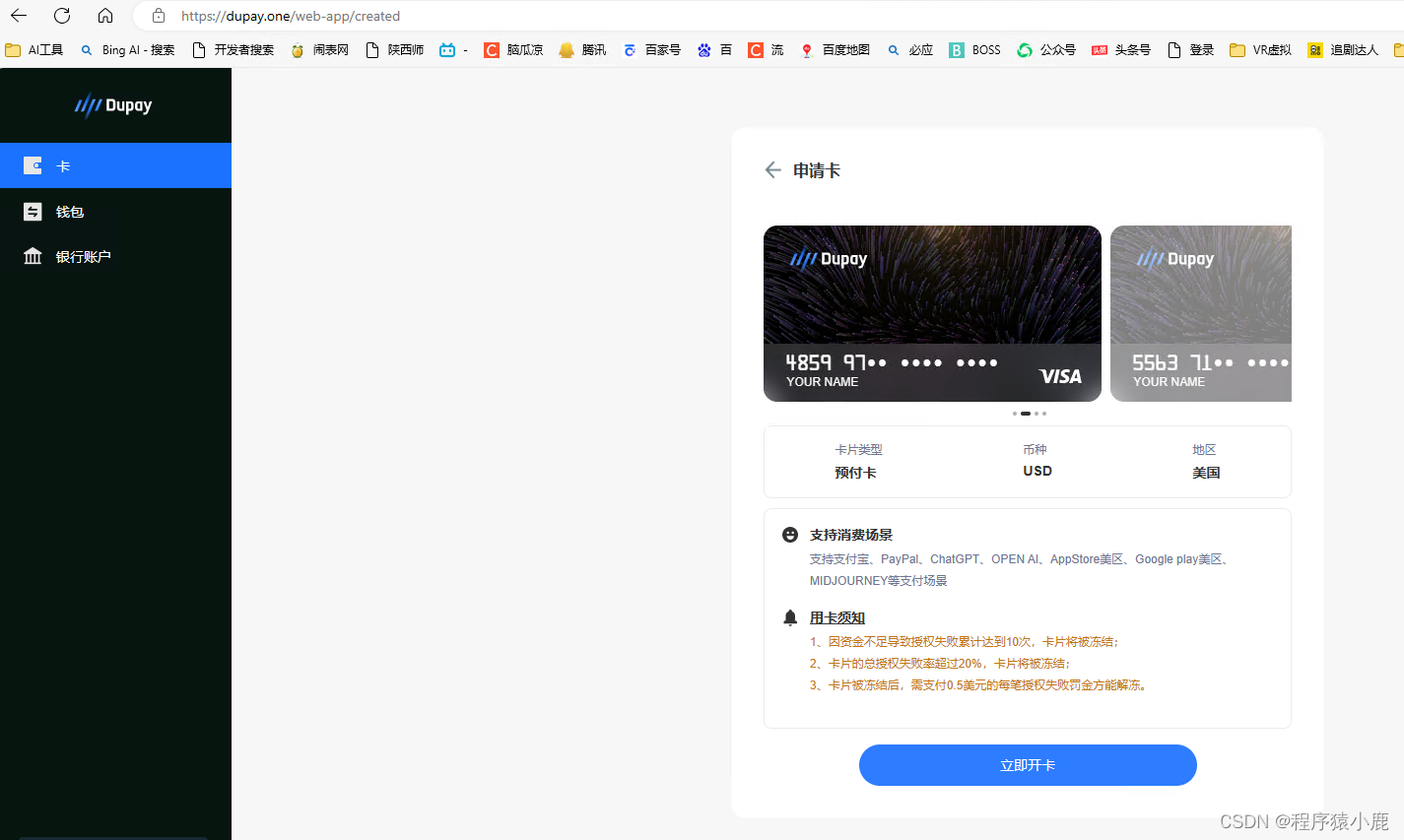Click the first carousel pagination dot
Viewport: 1404px width, 840px height.
(x=1015, y=414)
